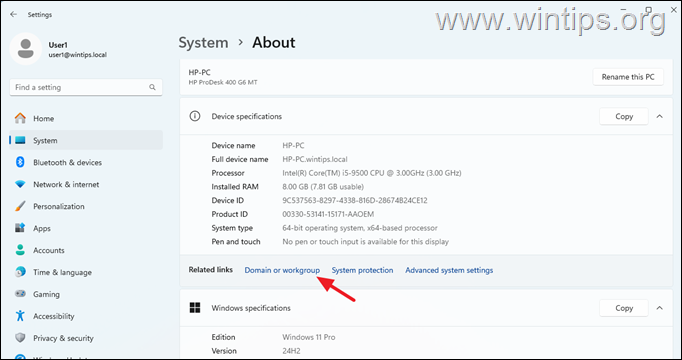
Task: Click the Time & language globe icon
Action: (x=20, y=272)
